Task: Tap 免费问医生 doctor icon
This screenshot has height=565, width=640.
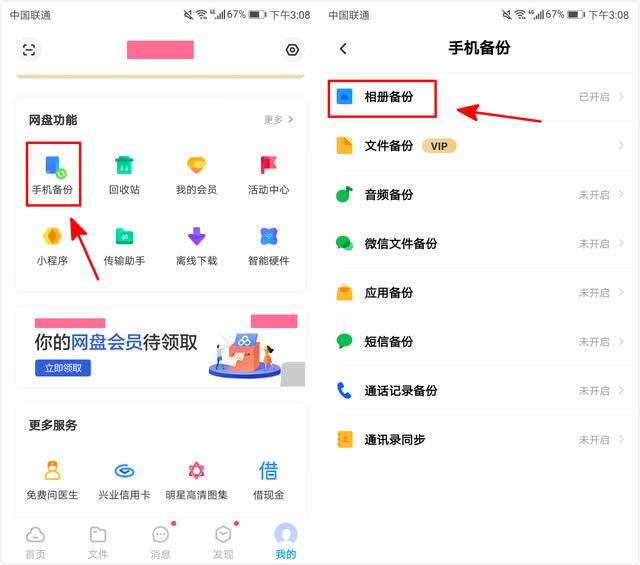Action: [52, 471]
